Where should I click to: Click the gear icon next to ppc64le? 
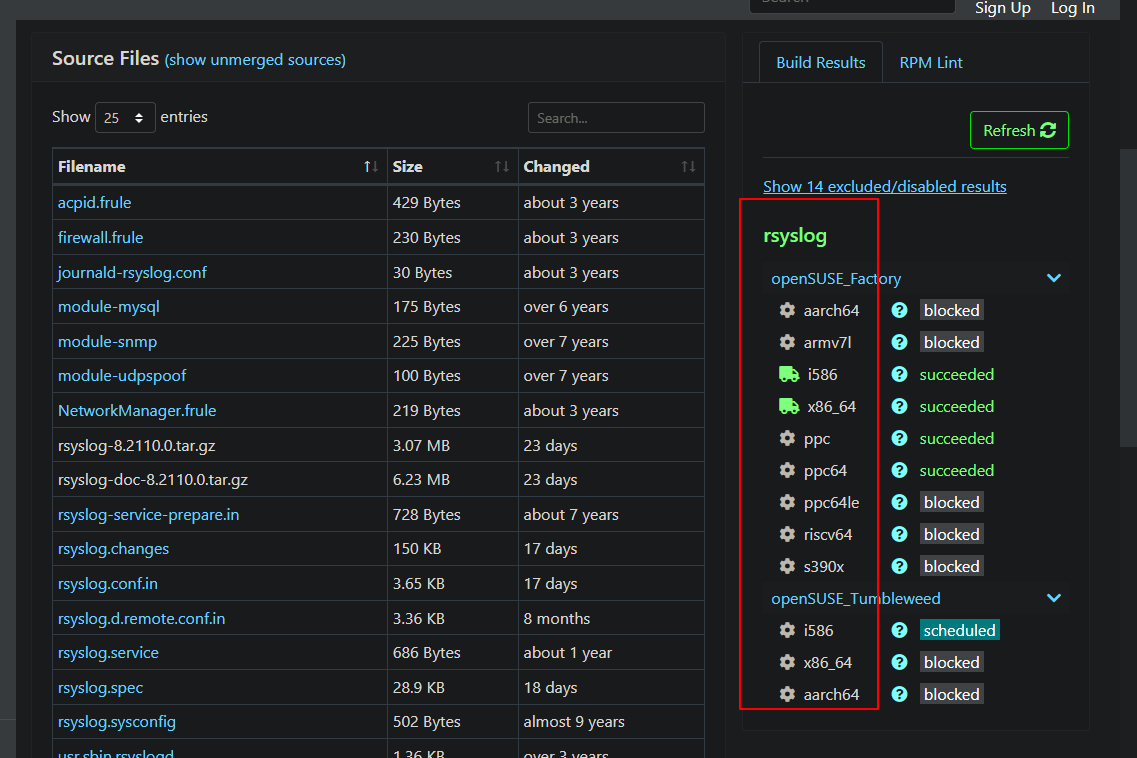click(x=787, y=502)
